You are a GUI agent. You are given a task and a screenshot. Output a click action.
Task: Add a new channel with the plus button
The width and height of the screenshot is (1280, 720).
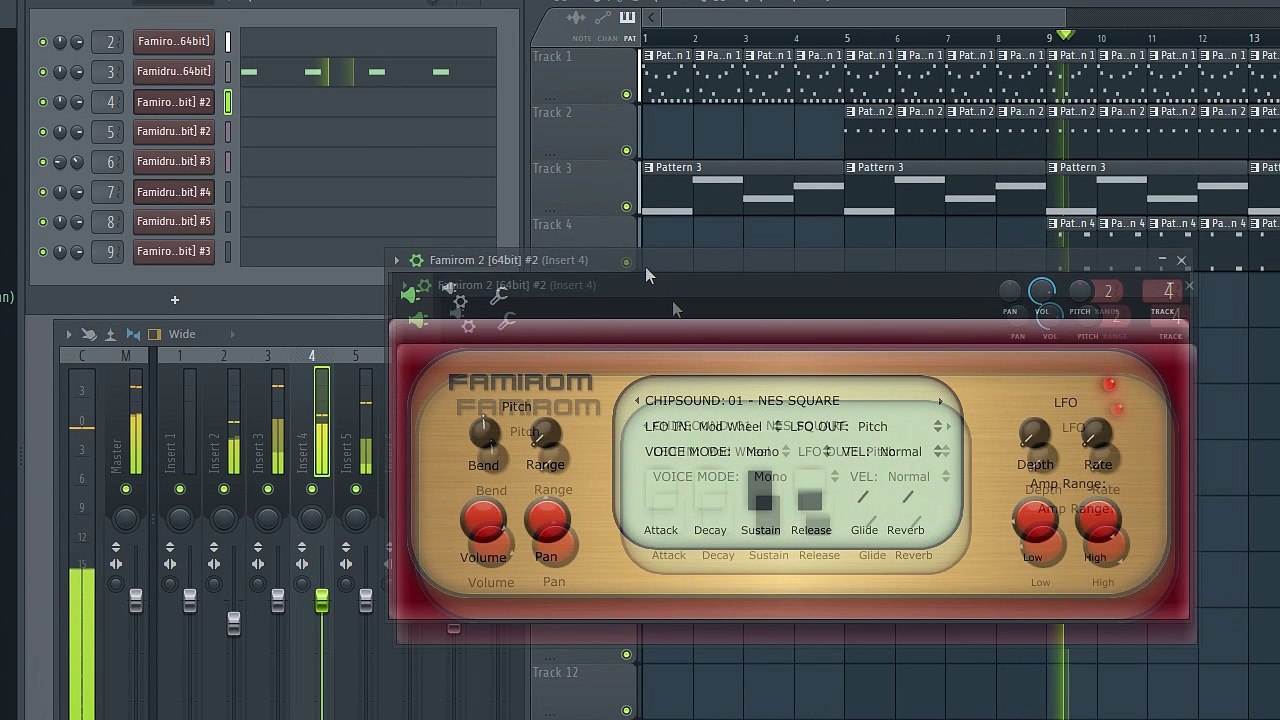[x=174, y=300]
